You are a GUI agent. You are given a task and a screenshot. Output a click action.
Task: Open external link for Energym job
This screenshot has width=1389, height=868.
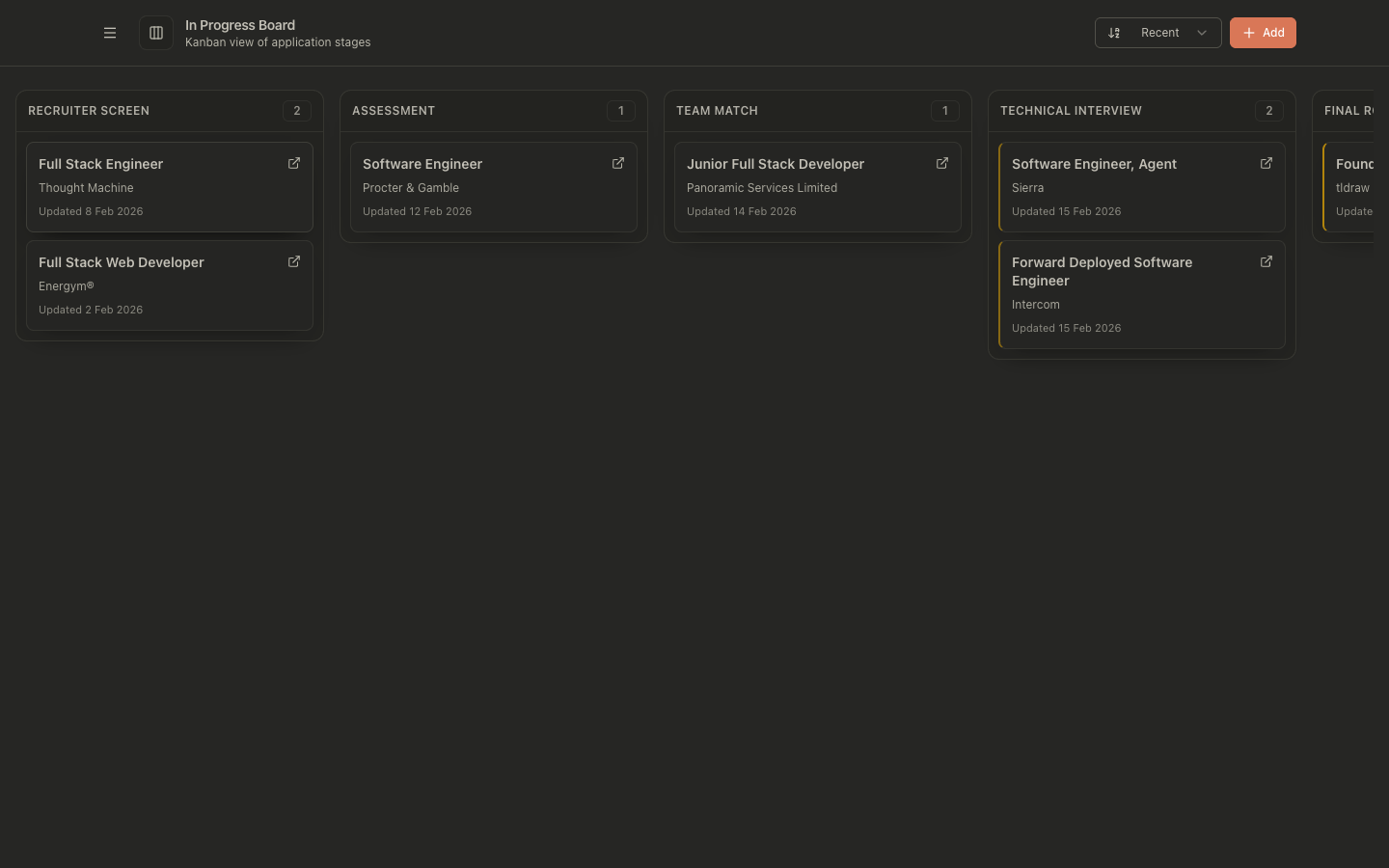click(x=294, y=262)
